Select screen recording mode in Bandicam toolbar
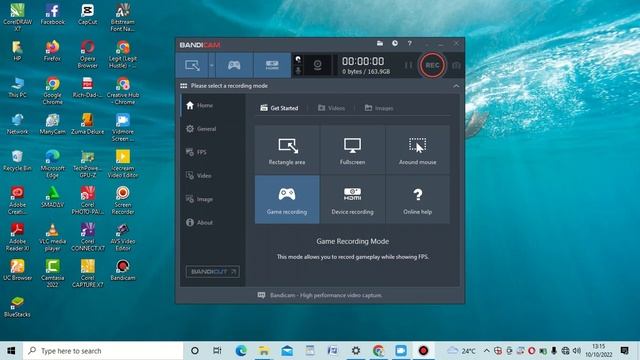 pyautogui.click(x=192, y=65)
